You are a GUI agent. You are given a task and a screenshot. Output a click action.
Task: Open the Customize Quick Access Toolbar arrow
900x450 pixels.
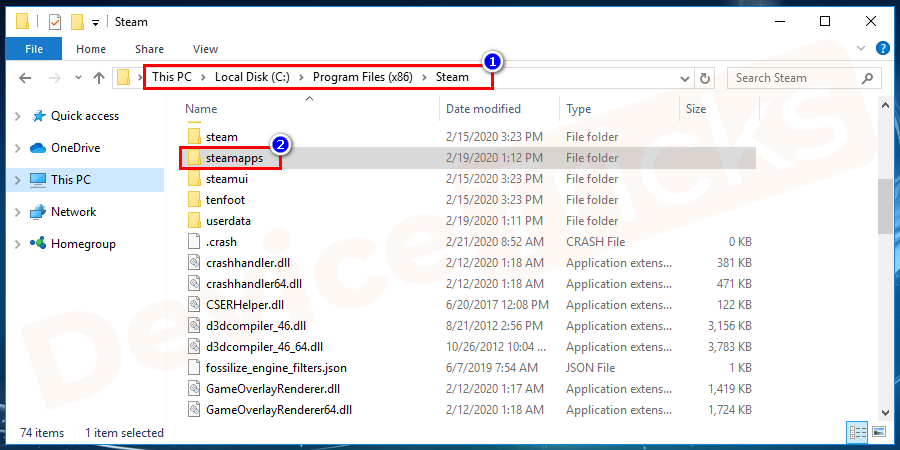click(x=95, y=21)
